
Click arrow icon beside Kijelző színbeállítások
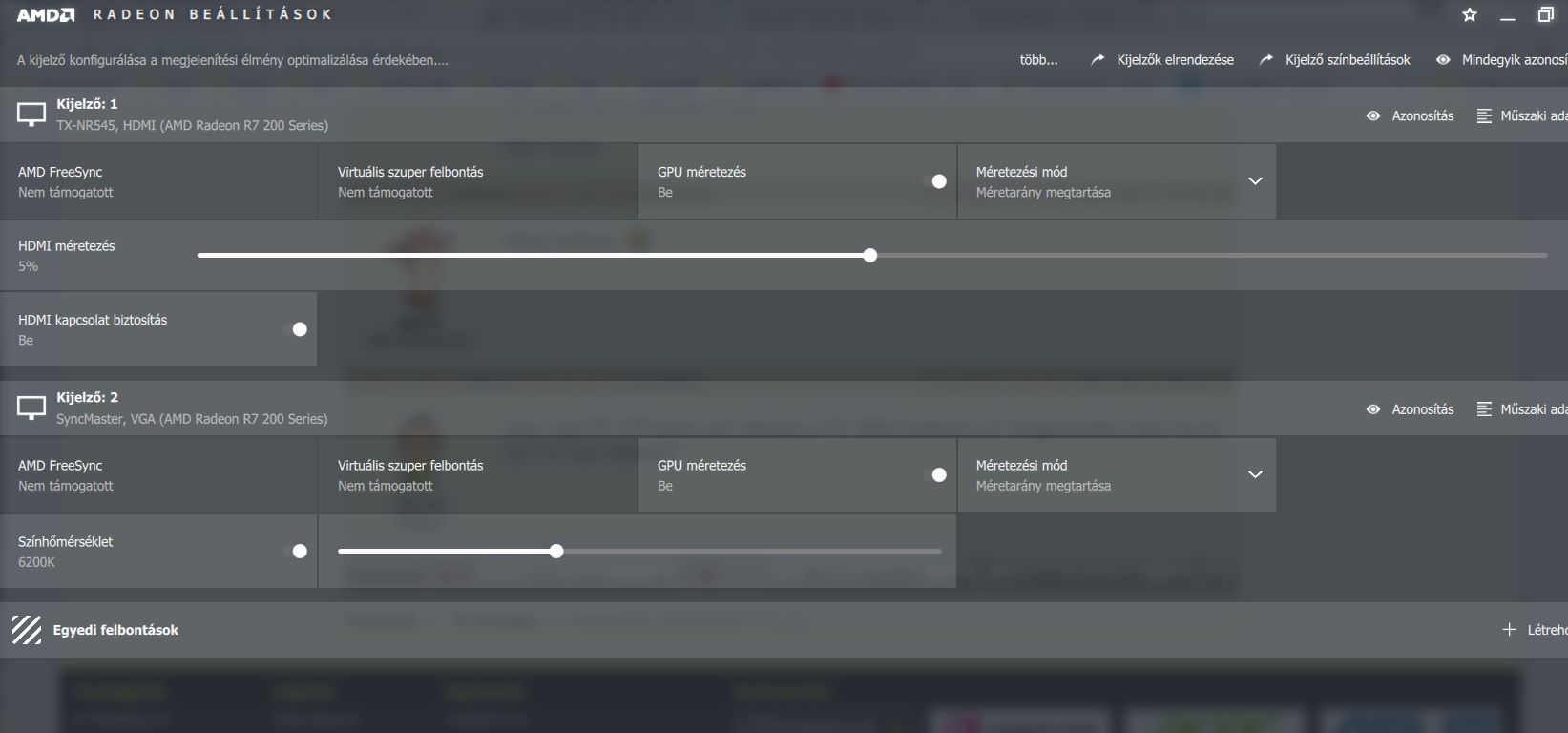(1266, 59)
